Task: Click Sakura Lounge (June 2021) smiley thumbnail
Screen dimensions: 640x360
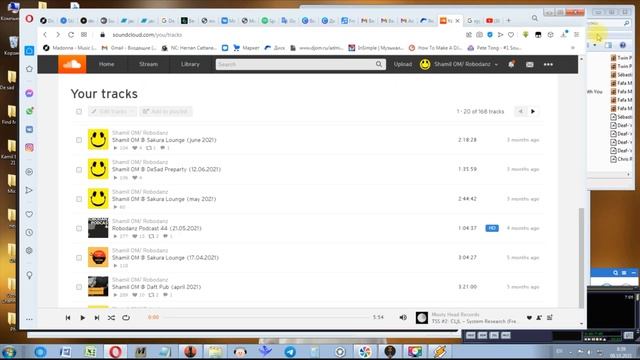Action: click(x=98, y=140)
